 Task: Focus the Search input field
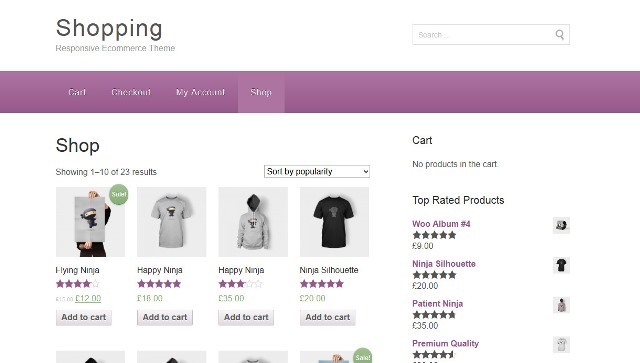point(491,35)
